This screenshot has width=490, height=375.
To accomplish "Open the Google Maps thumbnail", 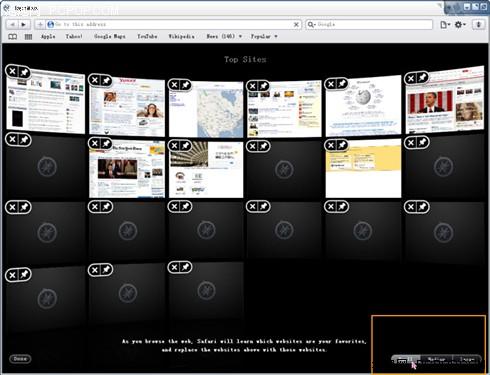I will 206,109.
